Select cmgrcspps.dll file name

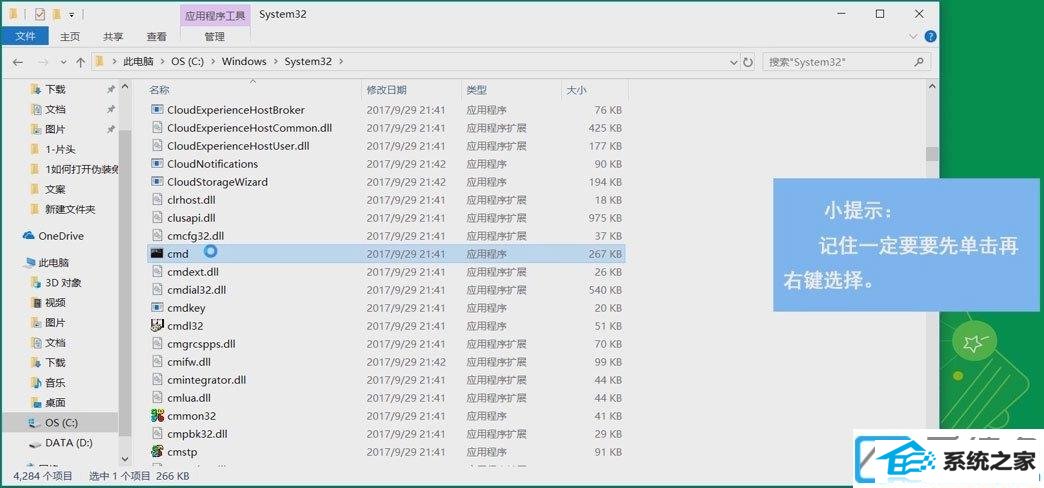202,344
